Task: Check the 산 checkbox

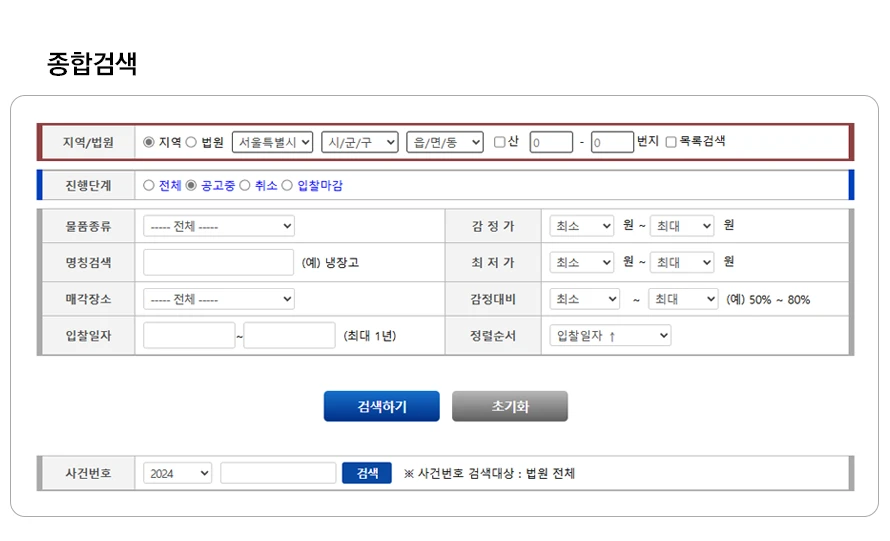Action: (x=500, y=142)
